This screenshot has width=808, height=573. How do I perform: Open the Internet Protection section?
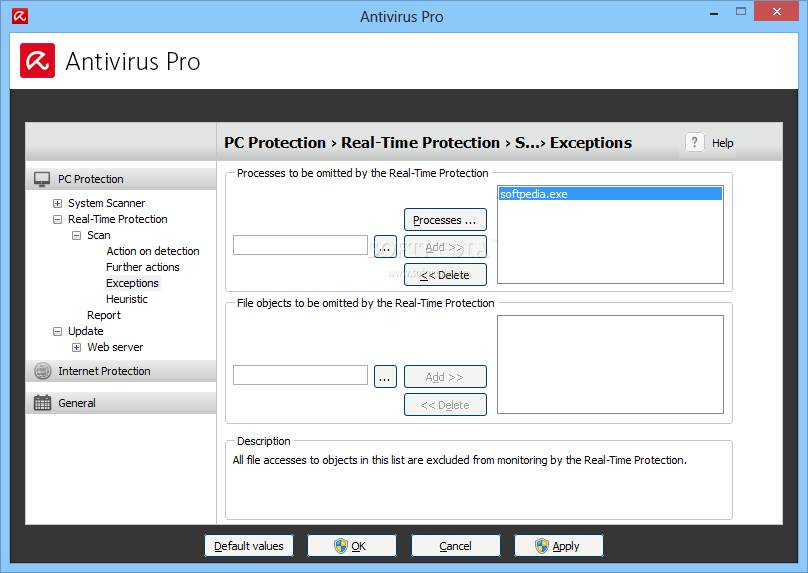[121, 371]
